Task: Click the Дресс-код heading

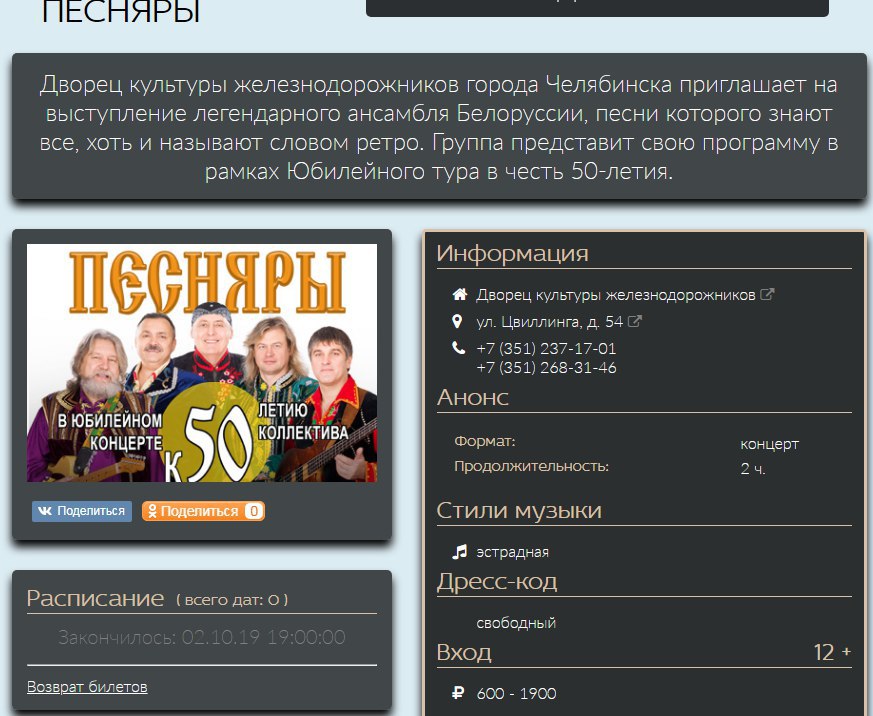Action: [497, 582]
